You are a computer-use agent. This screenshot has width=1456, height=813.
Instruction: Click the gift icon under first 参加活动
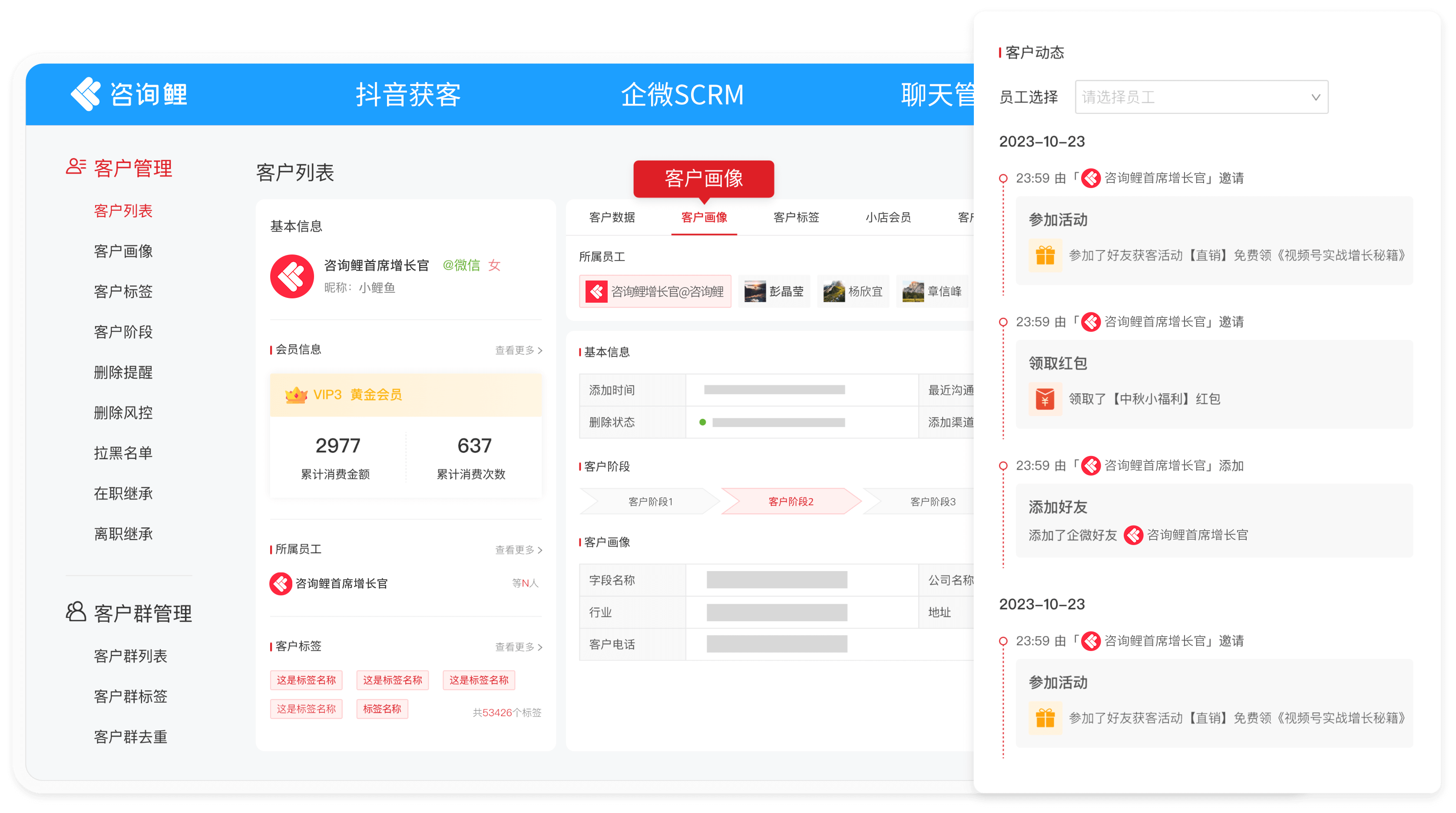(x=1045, y=255)
